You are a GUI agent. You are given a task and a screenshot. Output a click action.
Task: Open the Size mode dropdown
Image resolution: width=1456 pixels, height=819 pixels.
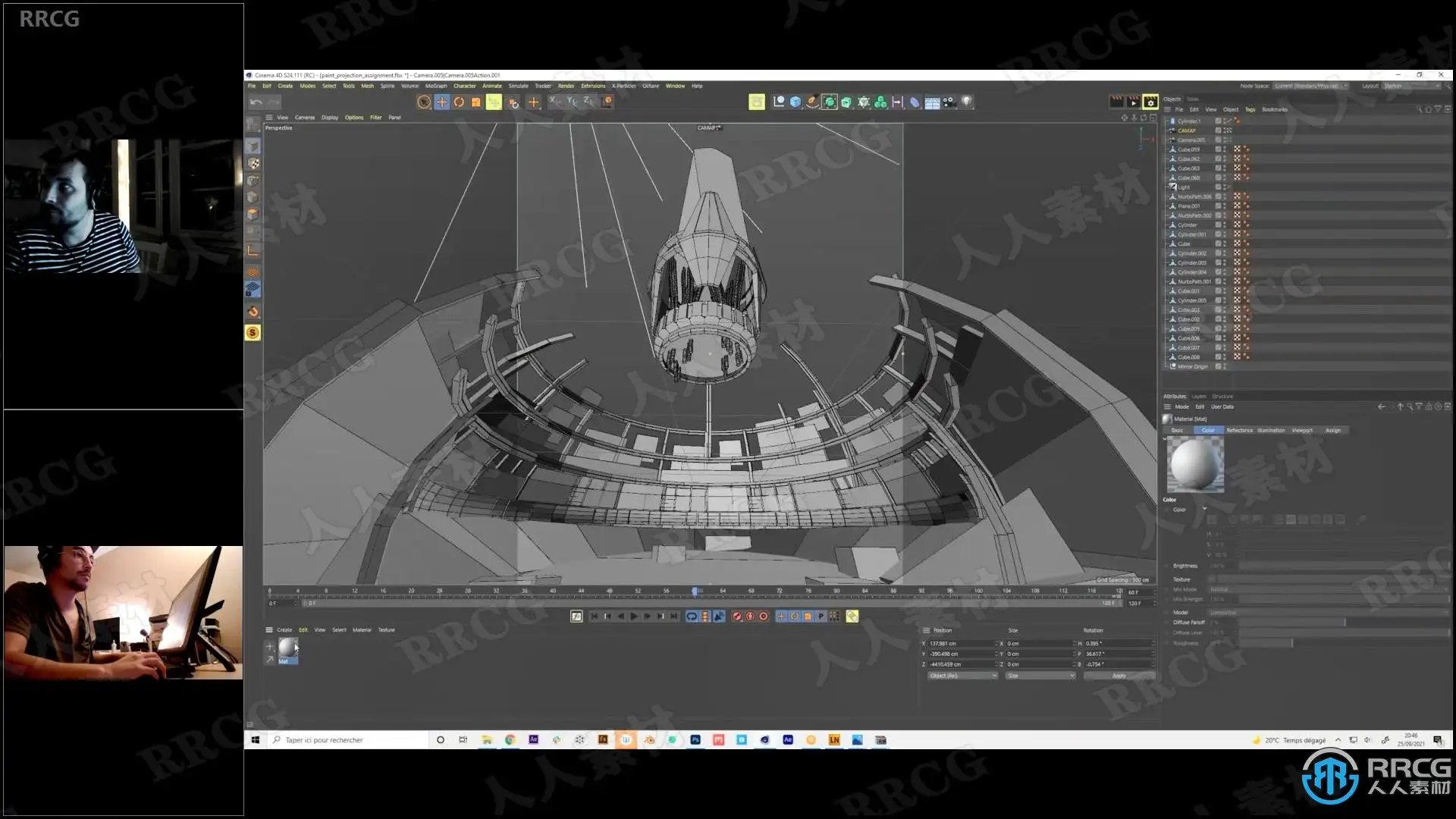coord(1040,676)
